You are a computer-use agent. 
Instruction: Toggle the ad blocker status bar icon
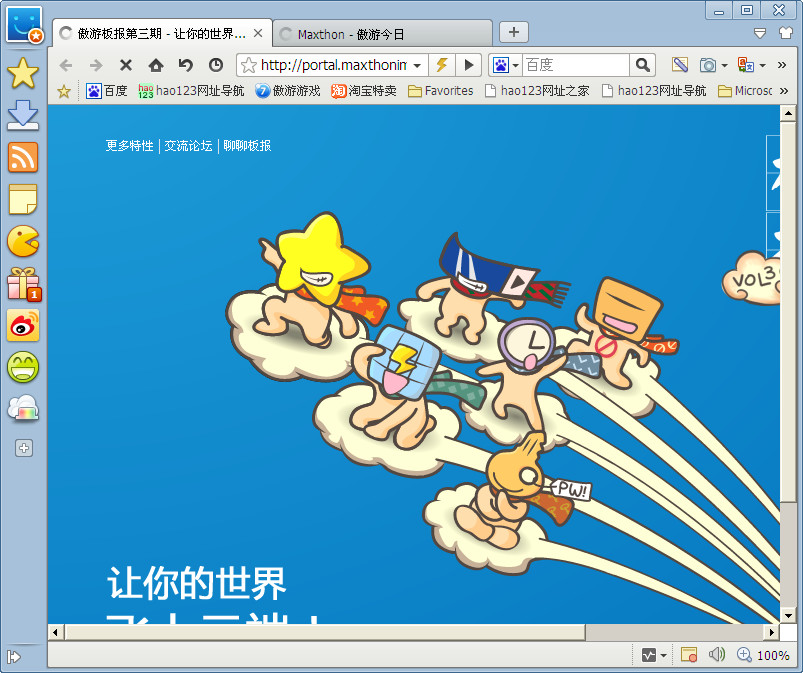[689, 655]
